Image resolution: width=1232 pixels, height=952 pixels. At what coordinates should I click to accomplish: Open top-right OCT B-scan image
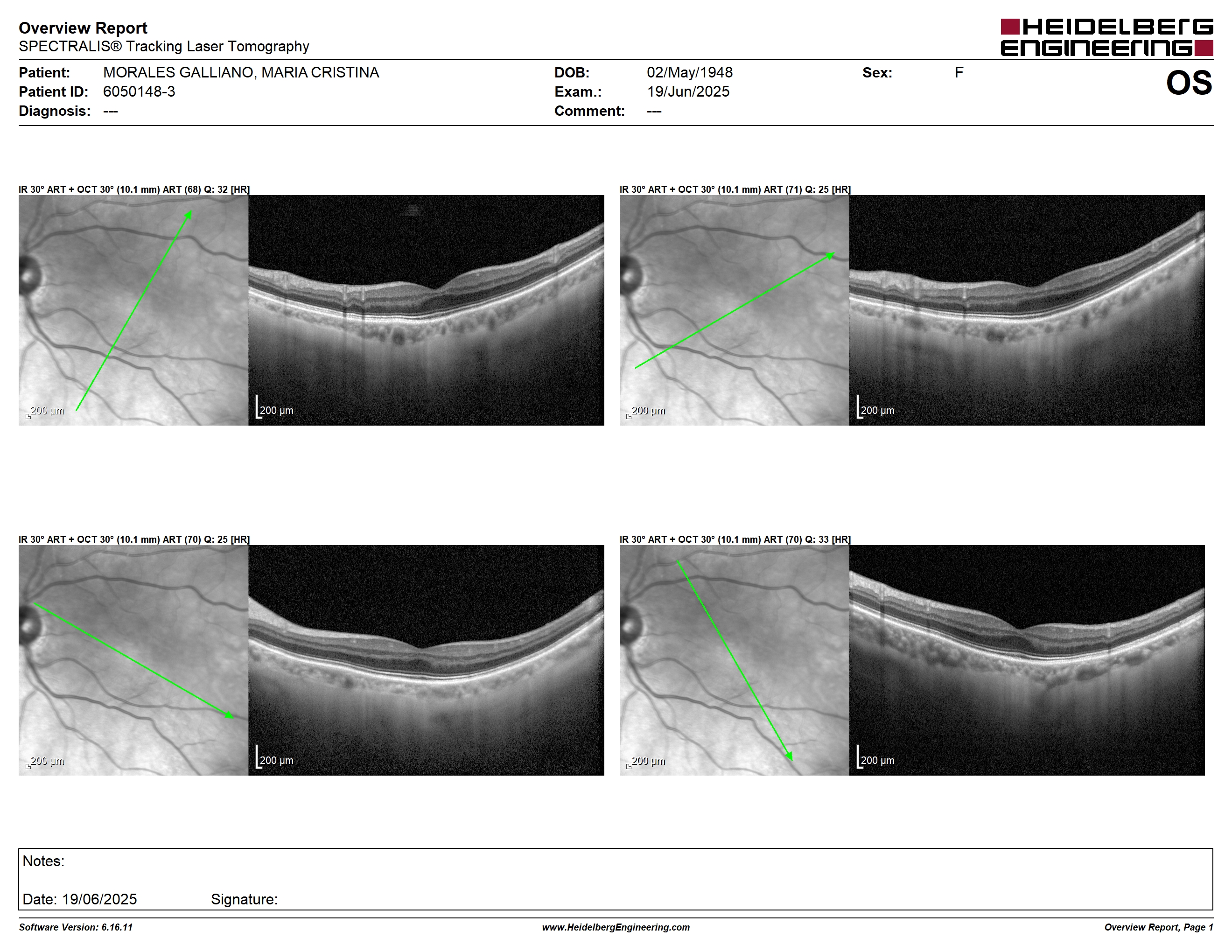click(x=1027, y=310)
